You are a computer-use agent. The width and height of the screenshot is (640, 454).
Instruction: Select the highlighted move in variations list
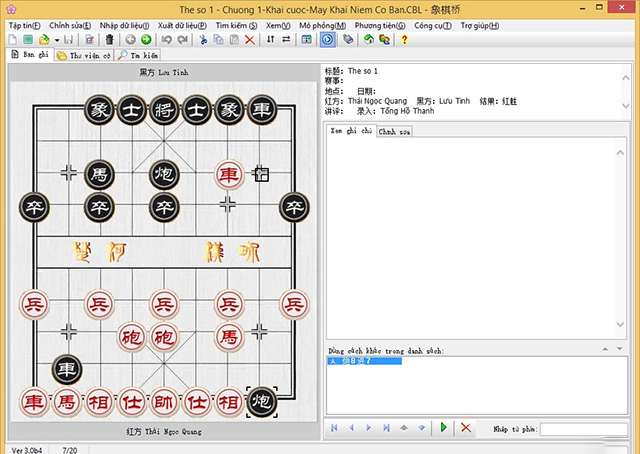364,361
